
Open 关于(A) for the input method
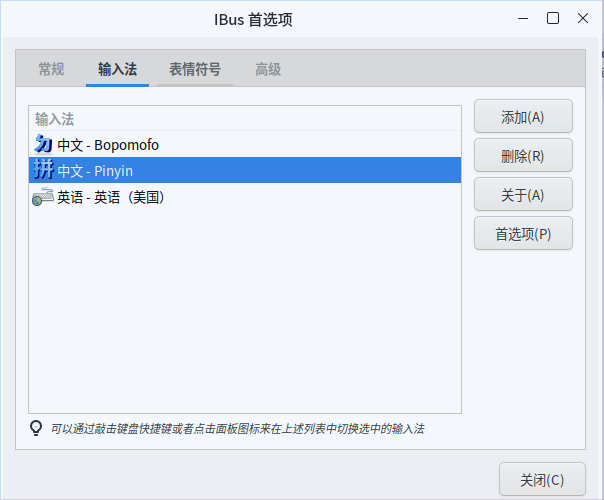[x=523, y=195]
